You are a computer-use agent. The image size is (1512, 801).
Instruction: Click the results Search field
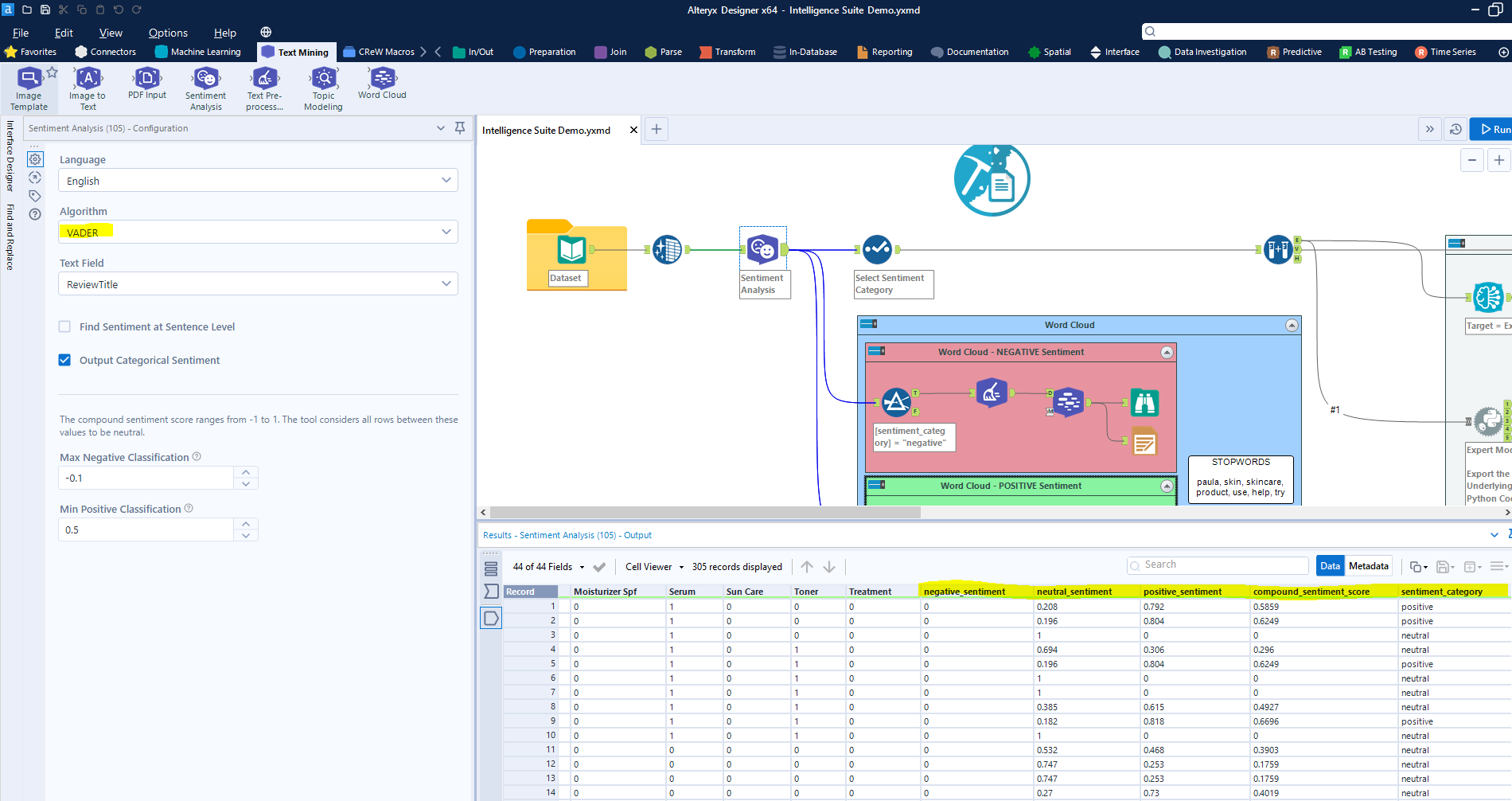pos(1218,565)
